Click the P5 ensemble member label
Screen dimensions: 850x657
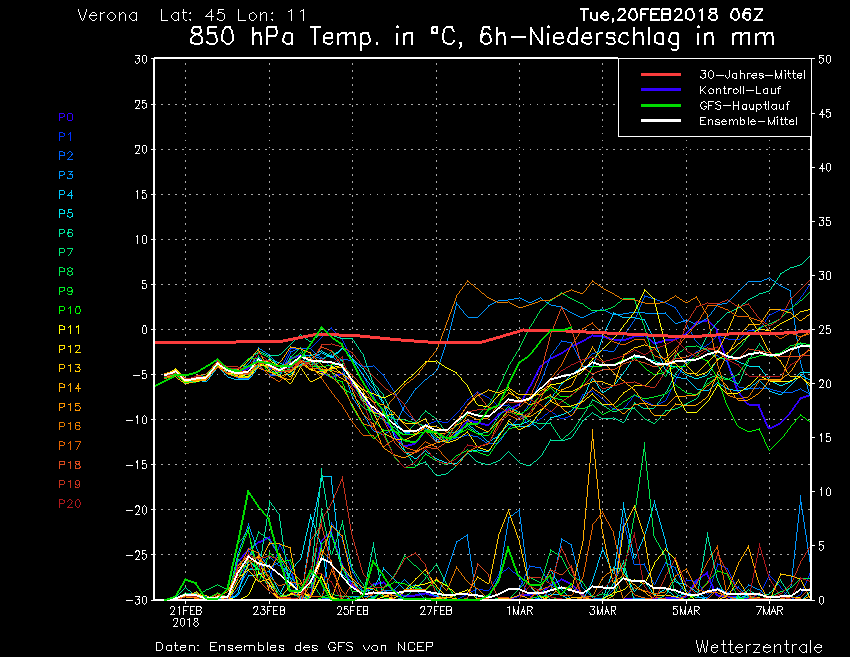tap(66, 214)
